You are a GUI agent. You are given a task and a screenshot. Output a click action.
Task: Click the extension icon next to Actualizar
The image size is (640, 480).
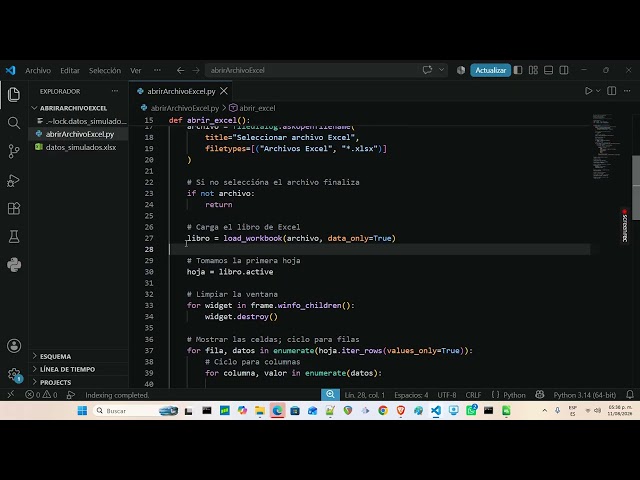tap(461, 70)
